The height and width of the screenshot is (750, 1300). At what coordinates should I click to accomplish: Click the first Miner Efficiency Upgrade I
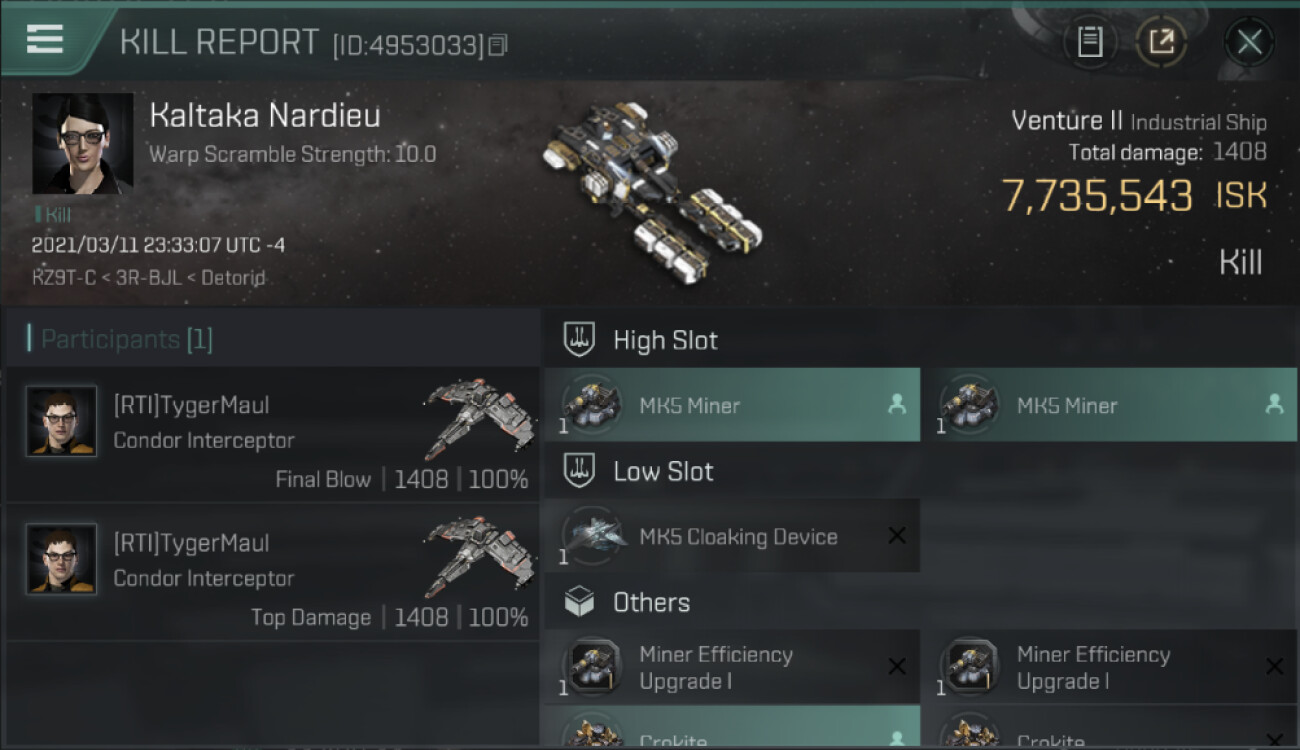coord(732,667)
